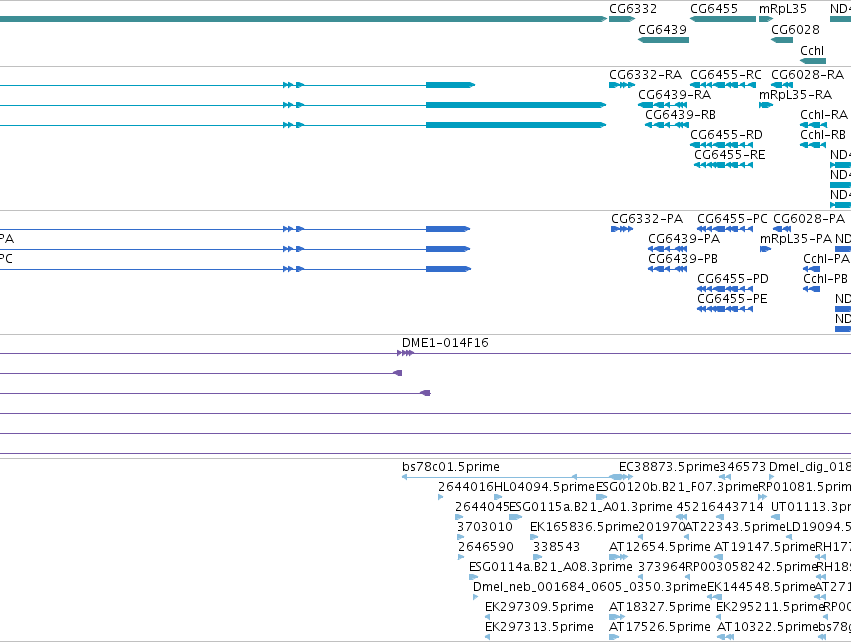Click transcript CG6028-RA
Viewport: 851px width, 642px height.
coord(808,74)
